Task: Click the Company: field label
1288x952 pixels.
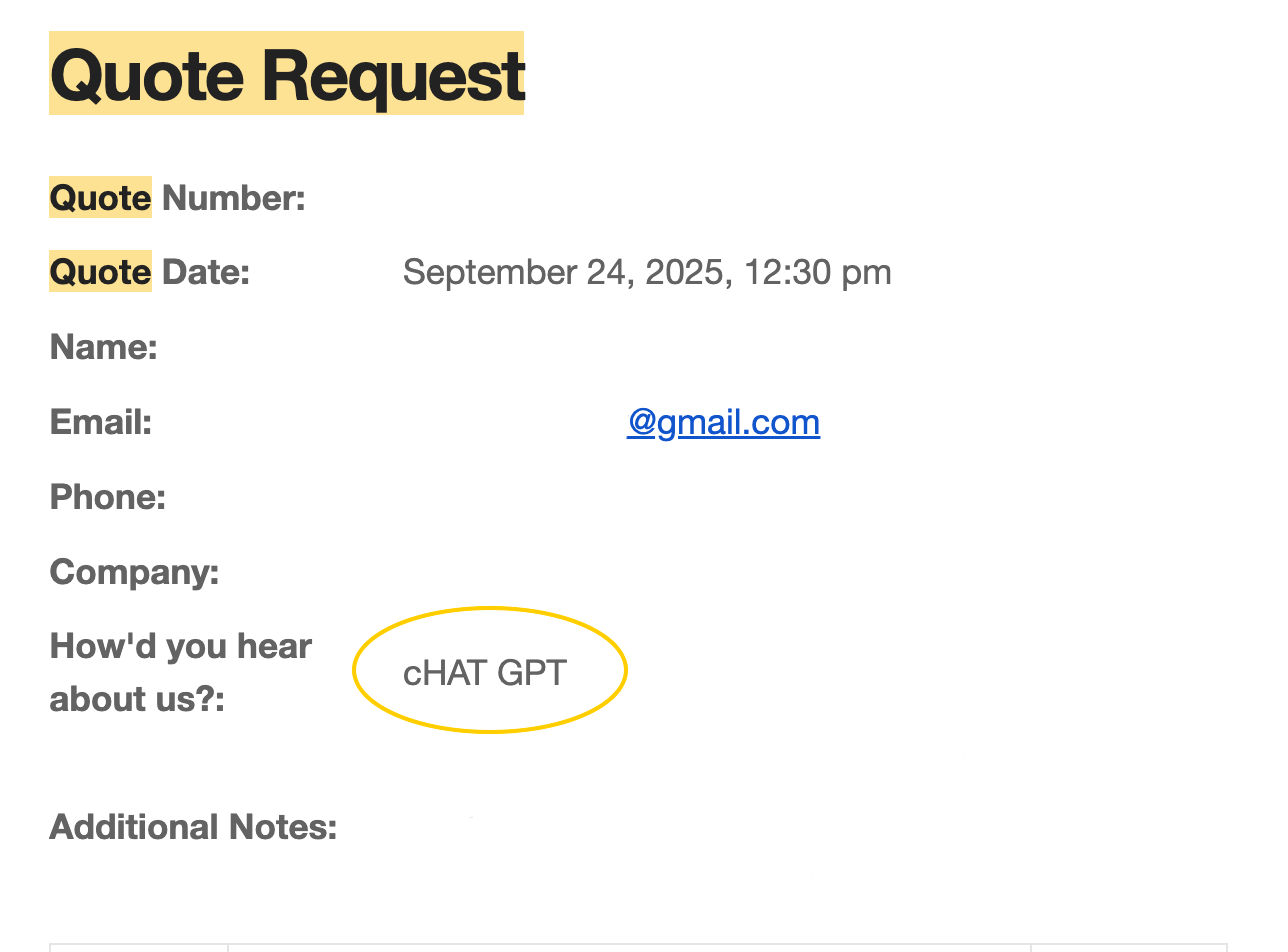Action: tap(134, 572)
